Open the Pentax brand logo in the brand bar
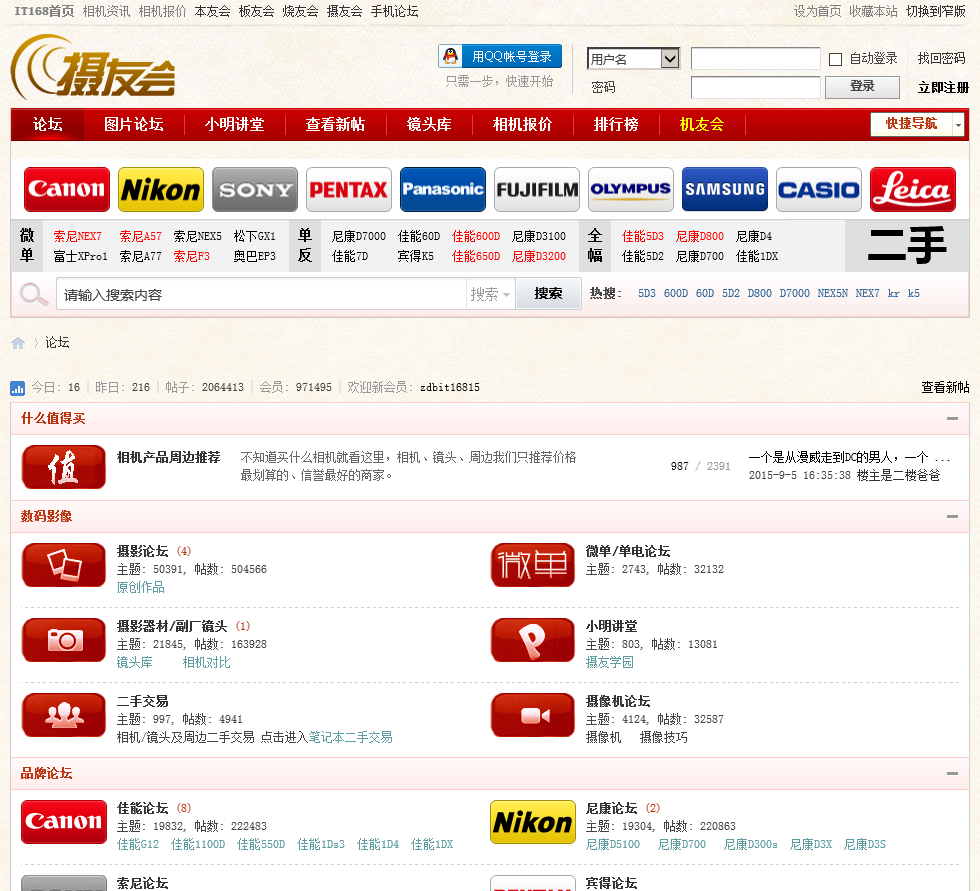 tap(349, 189)
